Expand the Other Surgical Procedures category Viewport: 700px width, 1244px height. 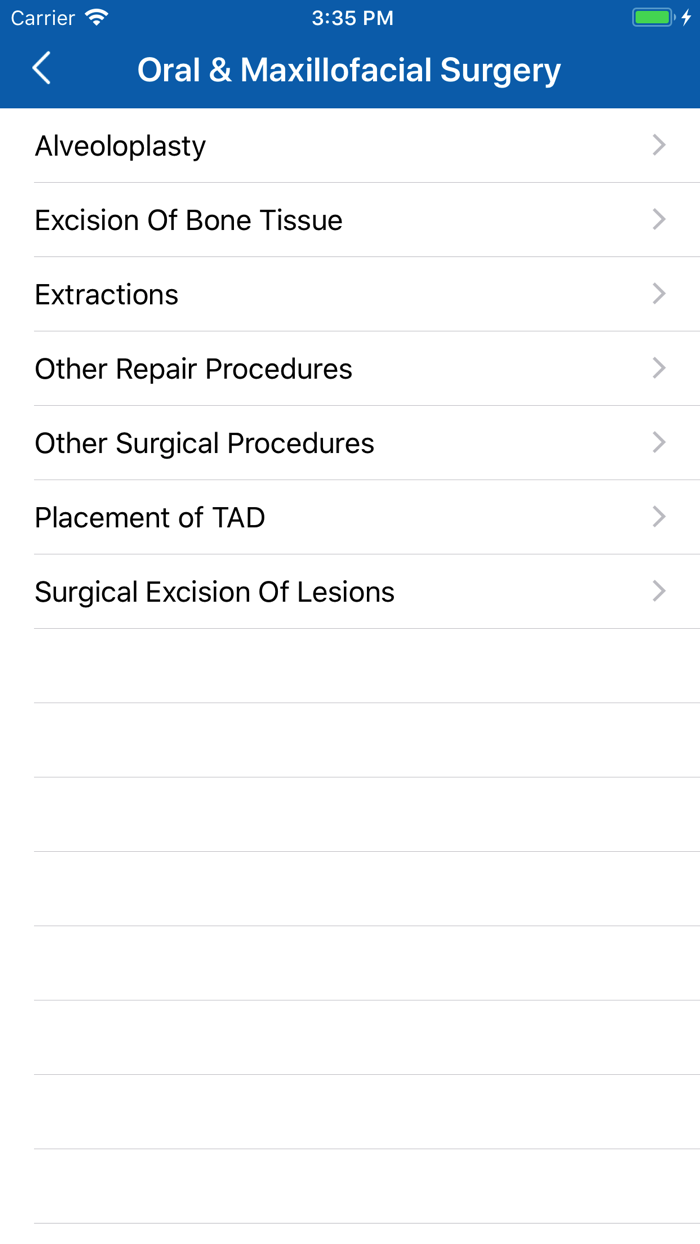coord(350,443)
